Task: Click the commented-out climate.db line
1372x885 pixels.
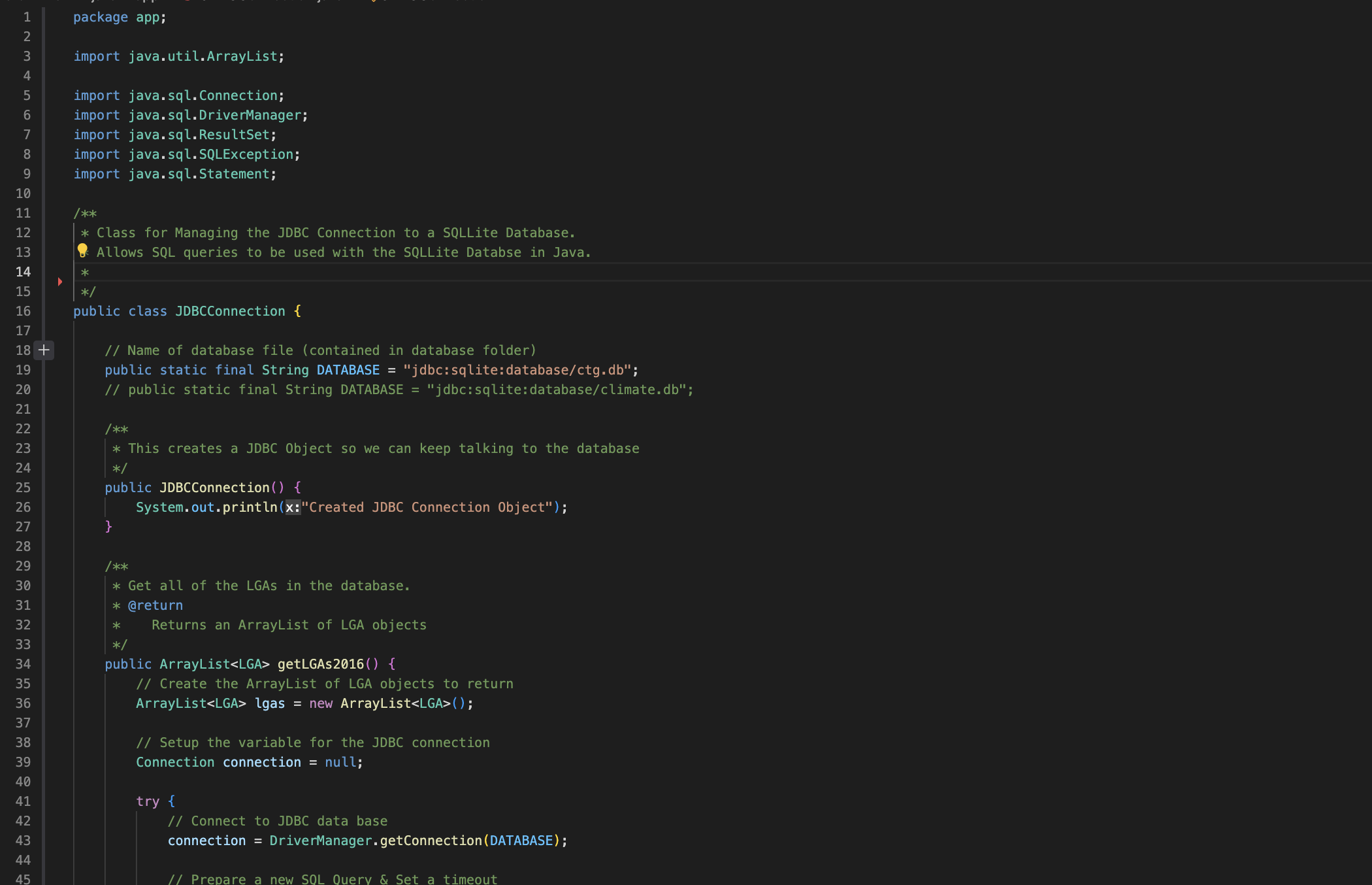Action: pos(399,390)
